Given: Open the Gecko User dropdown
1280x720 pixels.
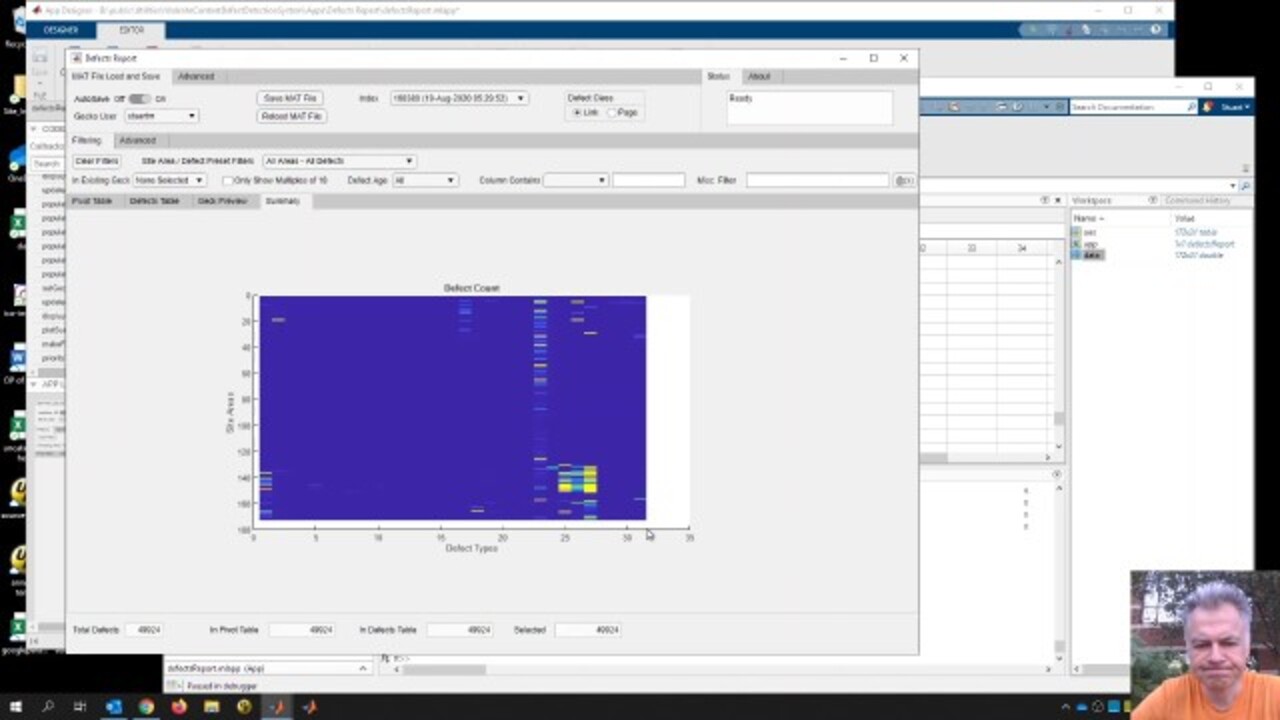Looking at the screenshot, I should tap(161, 116).
